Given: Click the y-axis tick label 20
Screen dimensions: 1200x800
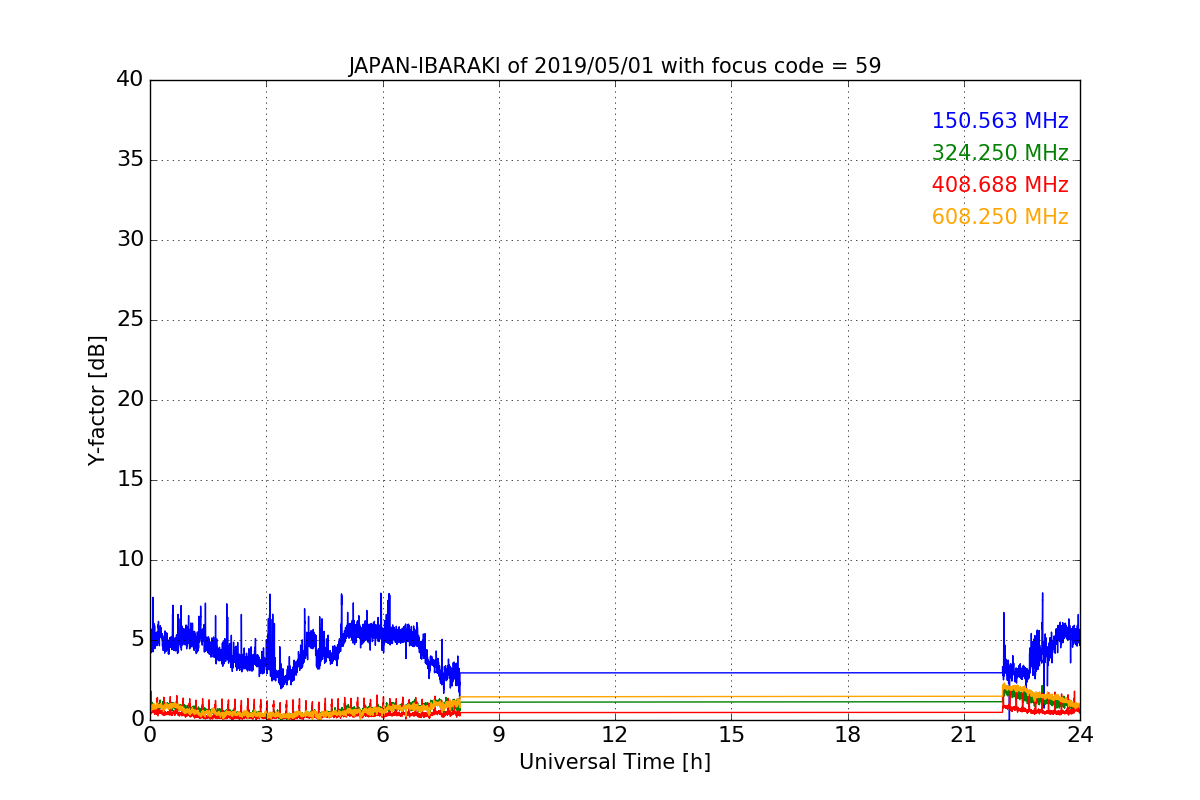Looking at the screenshot, I should pos(130,399).
